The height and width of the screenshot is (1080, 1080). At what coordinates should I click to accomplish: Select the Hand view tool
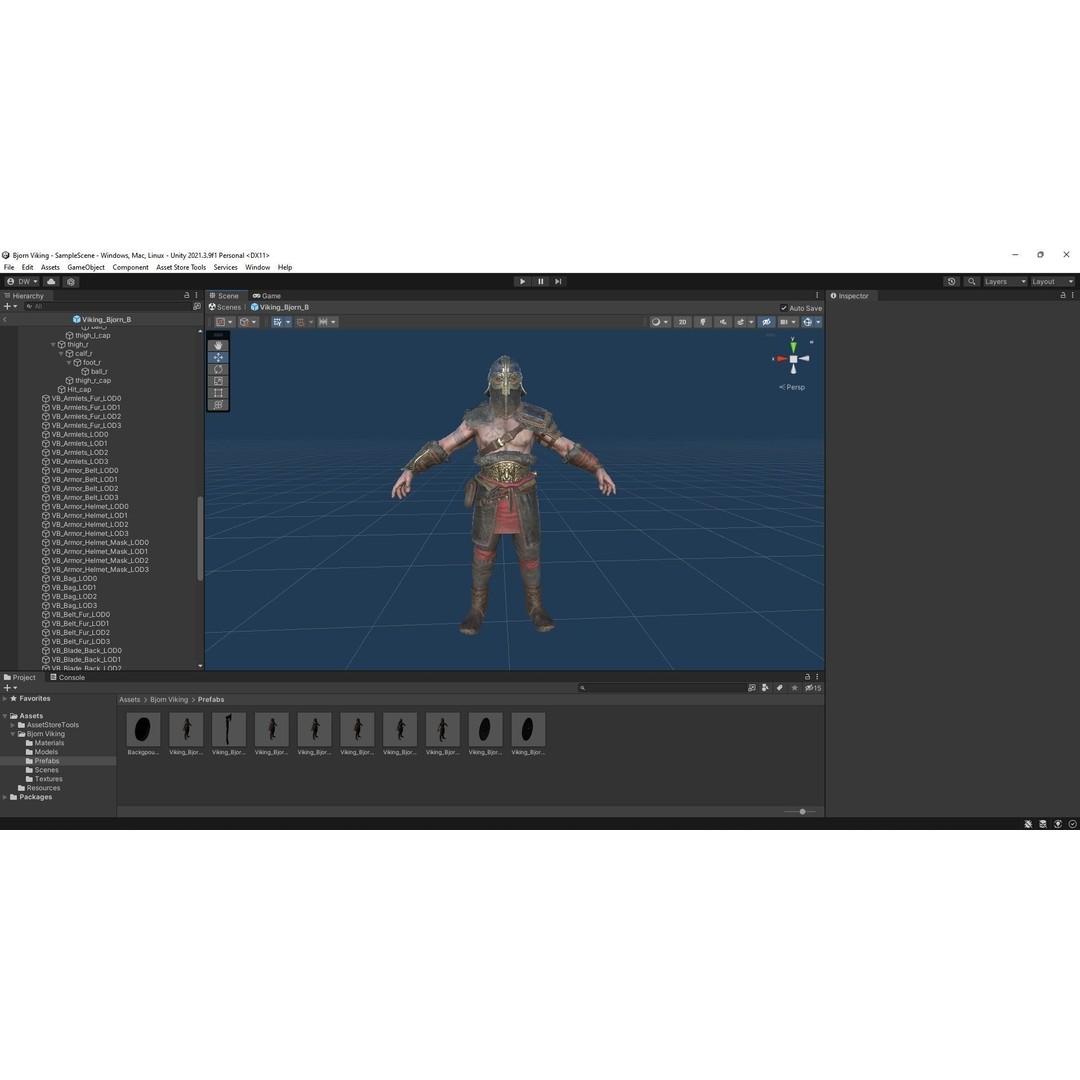coord(218,345)
